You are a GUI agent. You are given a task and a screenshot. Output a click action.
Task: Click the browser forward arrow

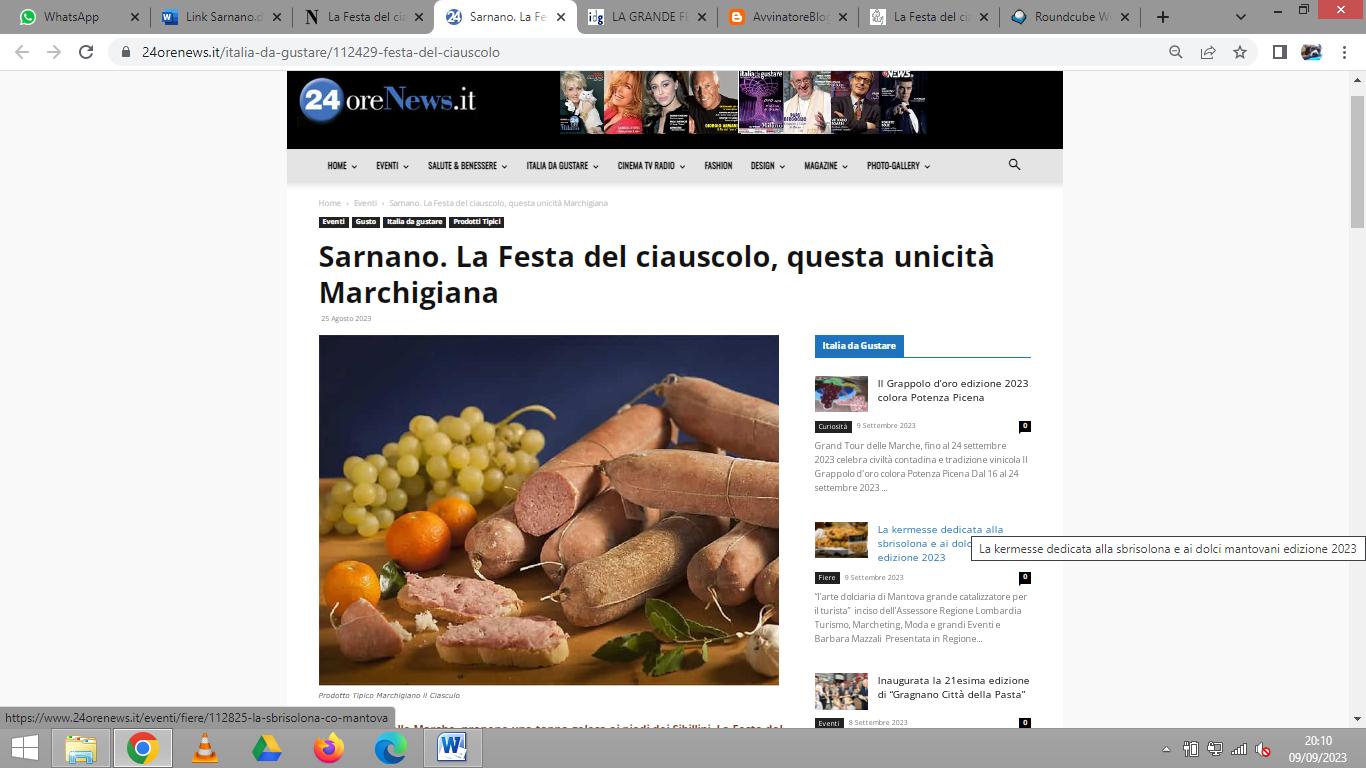[x=54, y=52]
